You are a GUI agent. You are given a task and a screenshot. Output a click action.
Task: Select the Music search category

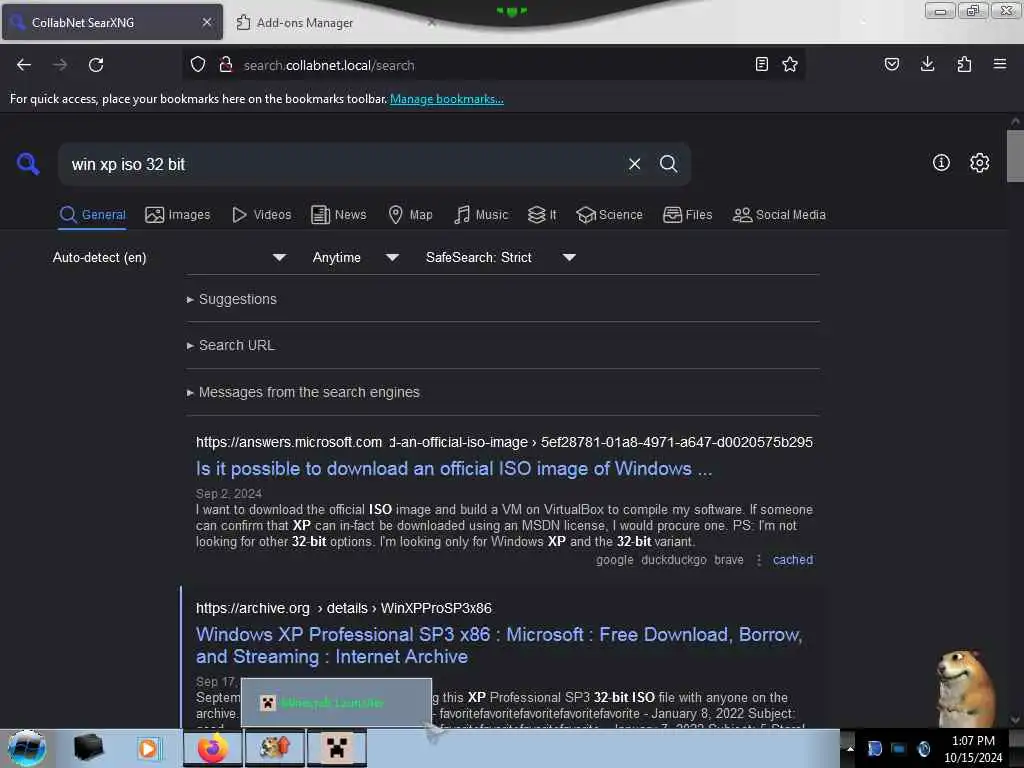(x=481, y=215)
